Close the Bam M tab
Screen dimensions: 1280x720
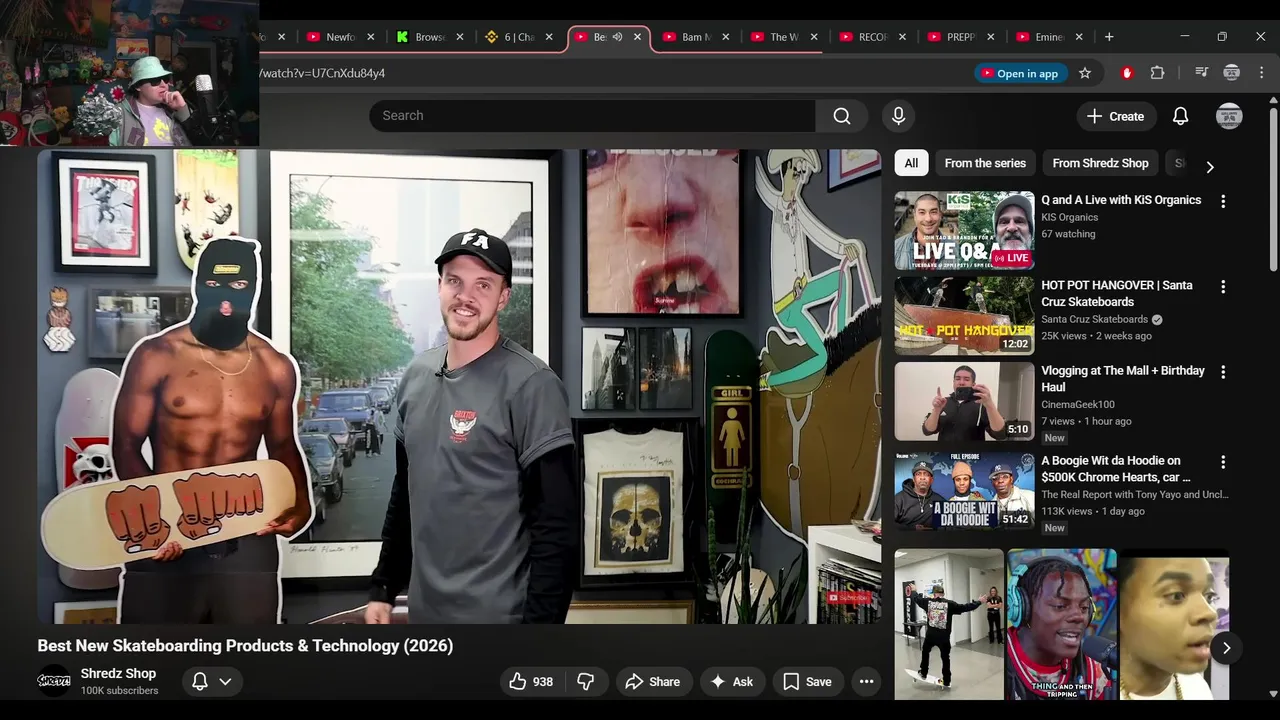pyautogui.click(x=726, y=37)
